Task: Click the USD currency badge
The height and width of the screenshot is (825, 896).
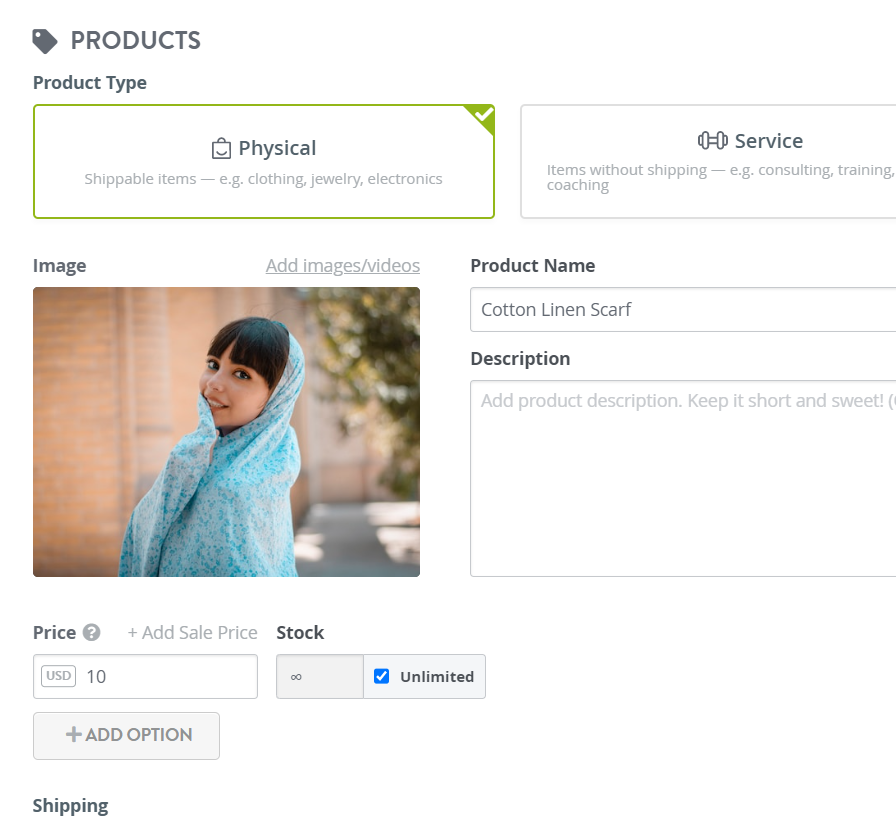Action: (x=58, y=676)
